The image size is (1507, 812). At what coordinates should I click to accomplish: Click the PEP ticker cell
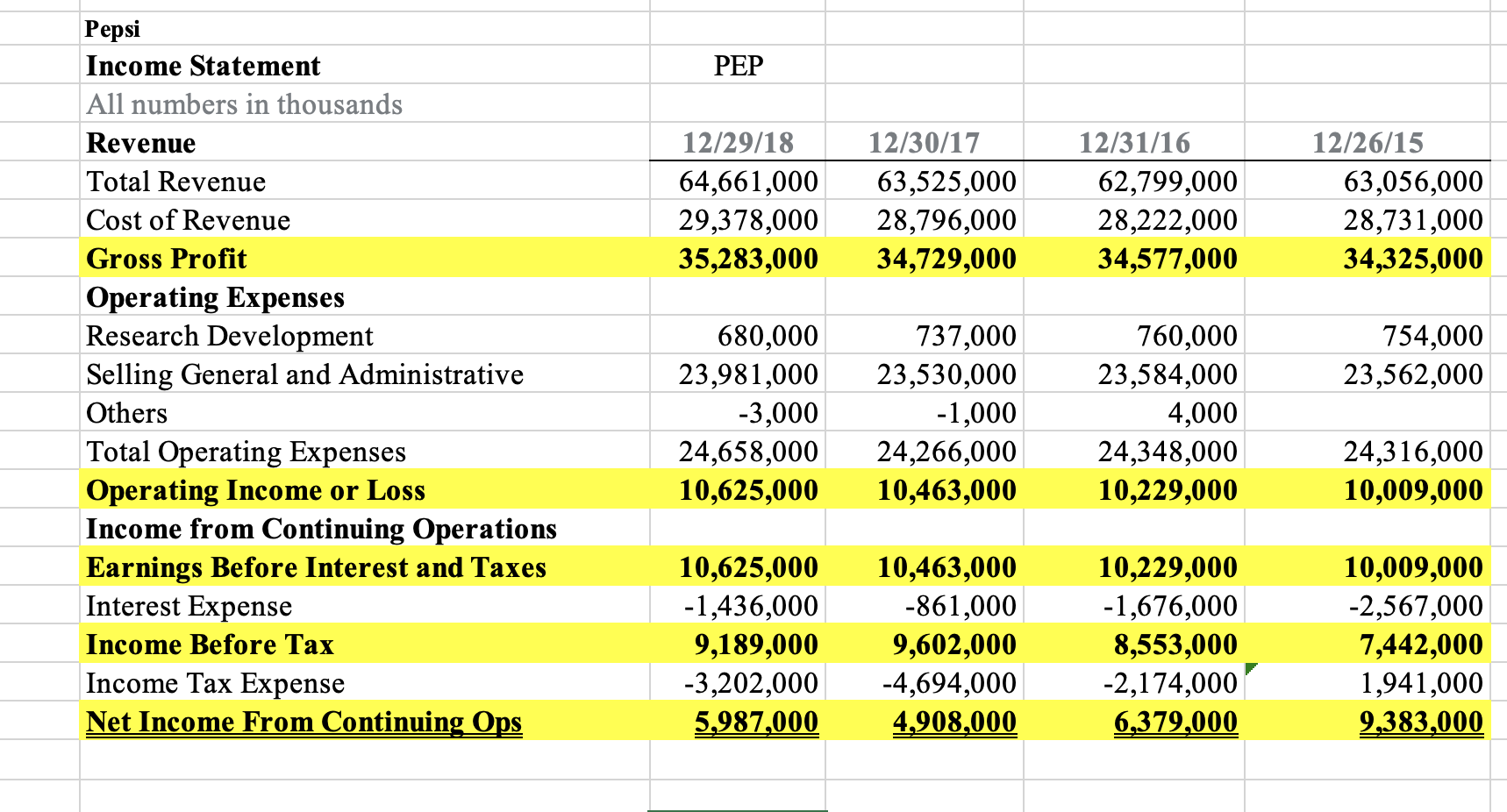click(738, 65)
